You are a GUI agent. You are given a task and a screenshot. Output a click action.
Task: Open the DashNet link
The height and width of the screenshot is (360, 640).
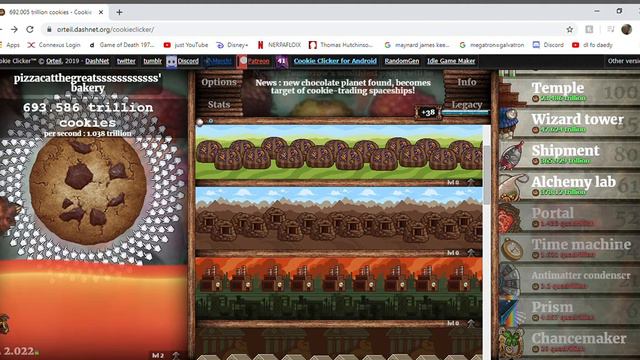coord(97,61)
